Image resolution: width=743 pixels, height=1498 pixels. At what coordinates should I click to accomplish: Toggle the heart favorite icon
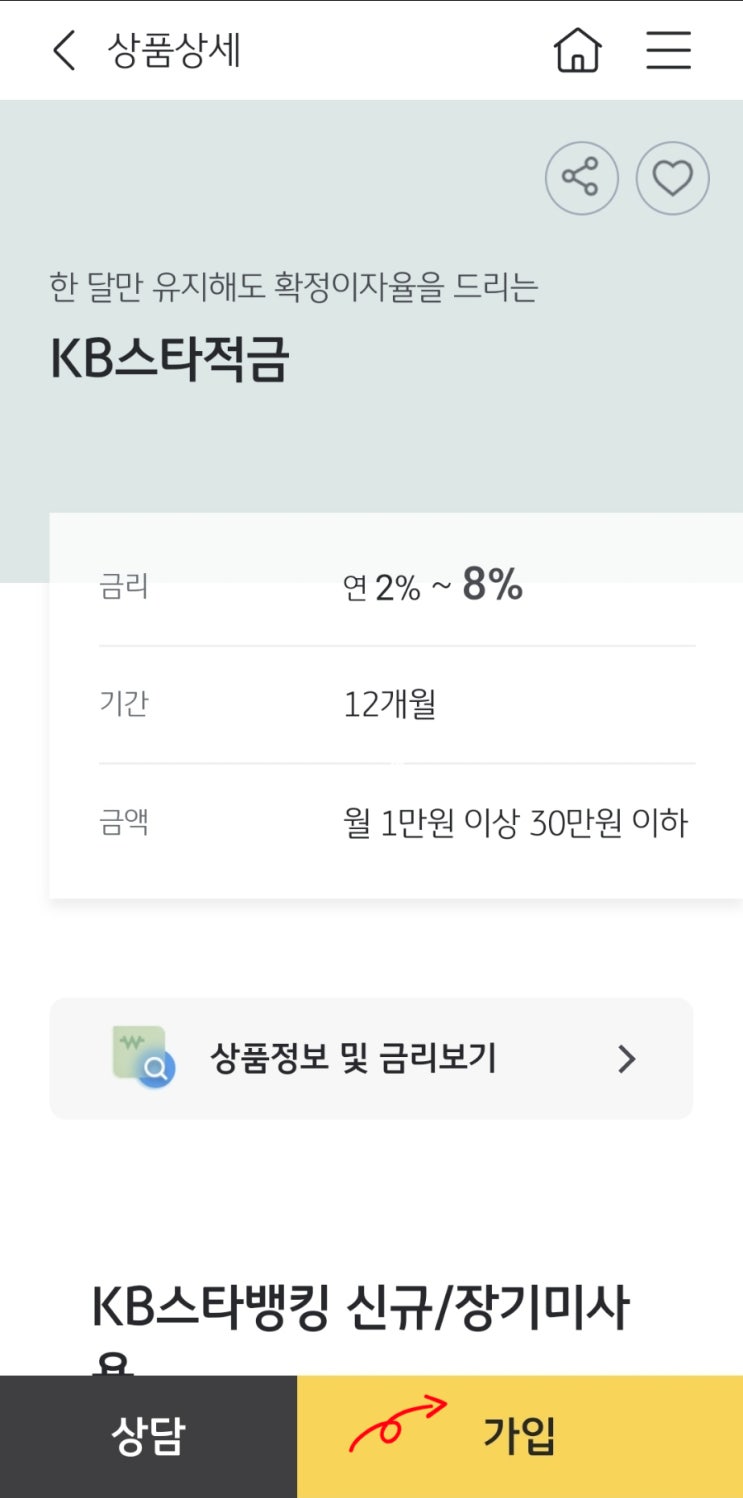(x=672, y=179)
